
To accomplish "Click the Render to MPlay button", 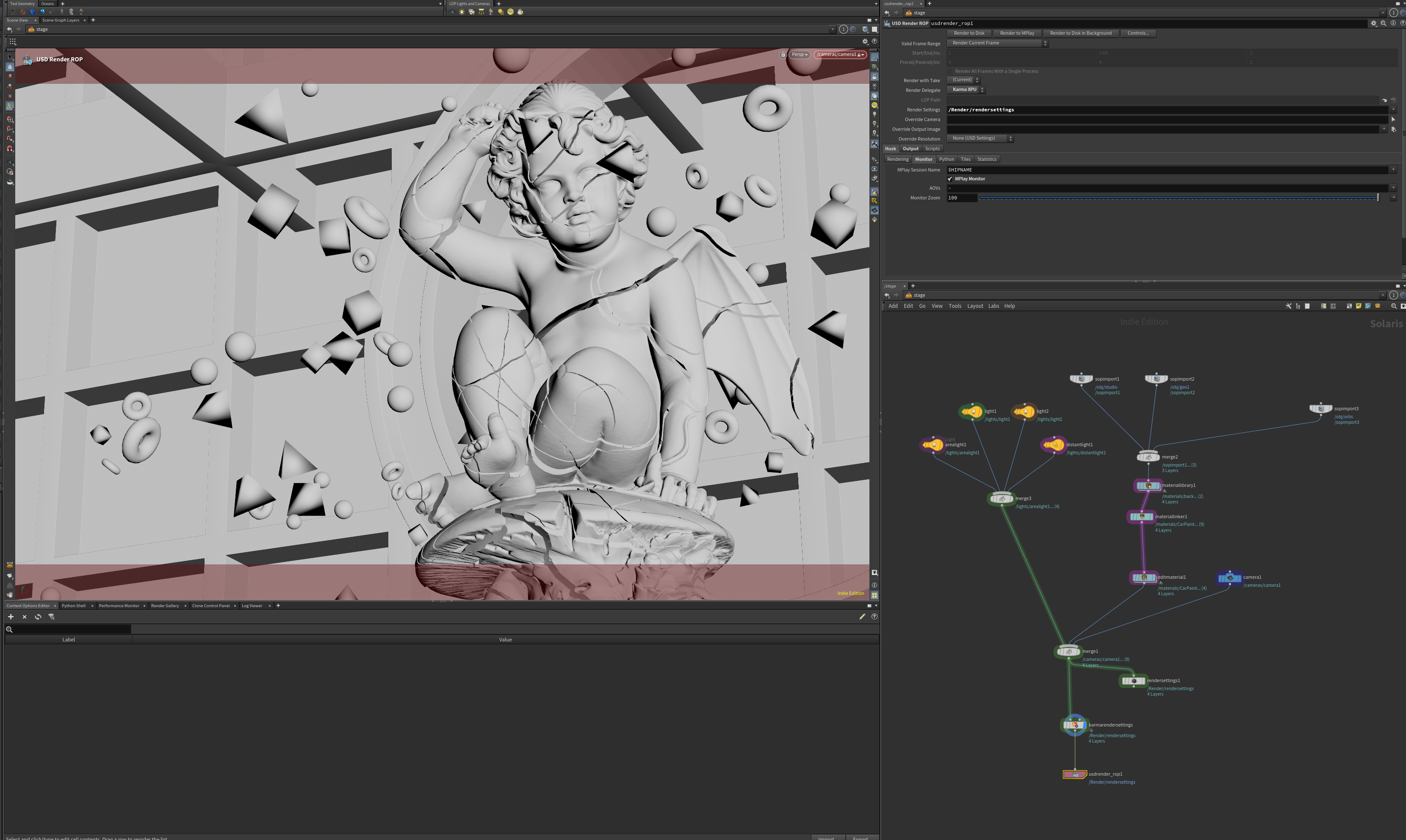I will 1017,33.
